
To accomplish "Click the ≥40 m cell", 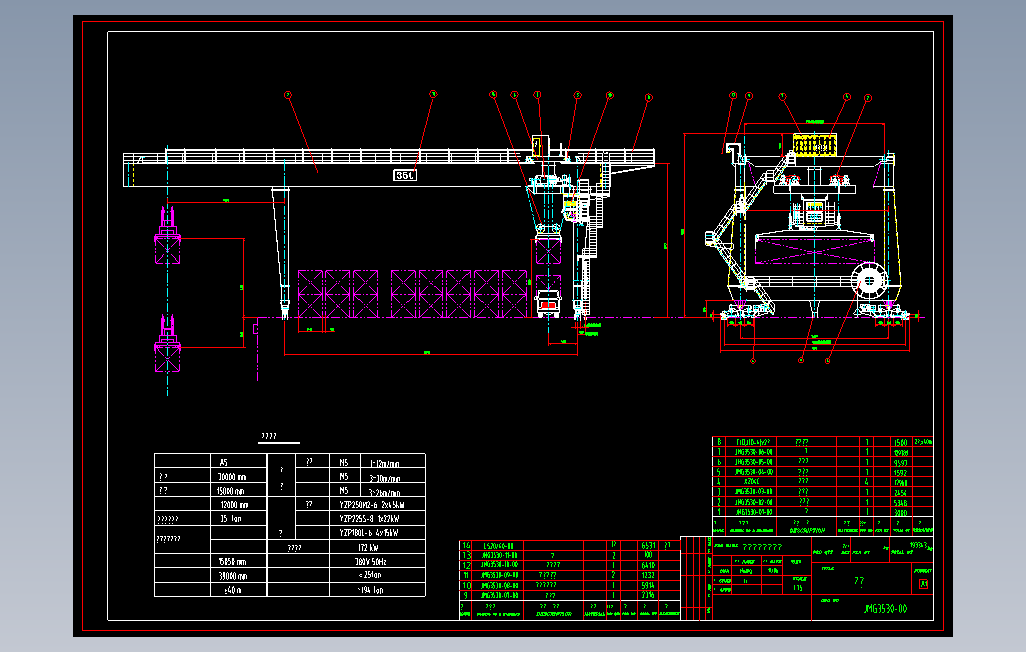I will coord(233,590).
